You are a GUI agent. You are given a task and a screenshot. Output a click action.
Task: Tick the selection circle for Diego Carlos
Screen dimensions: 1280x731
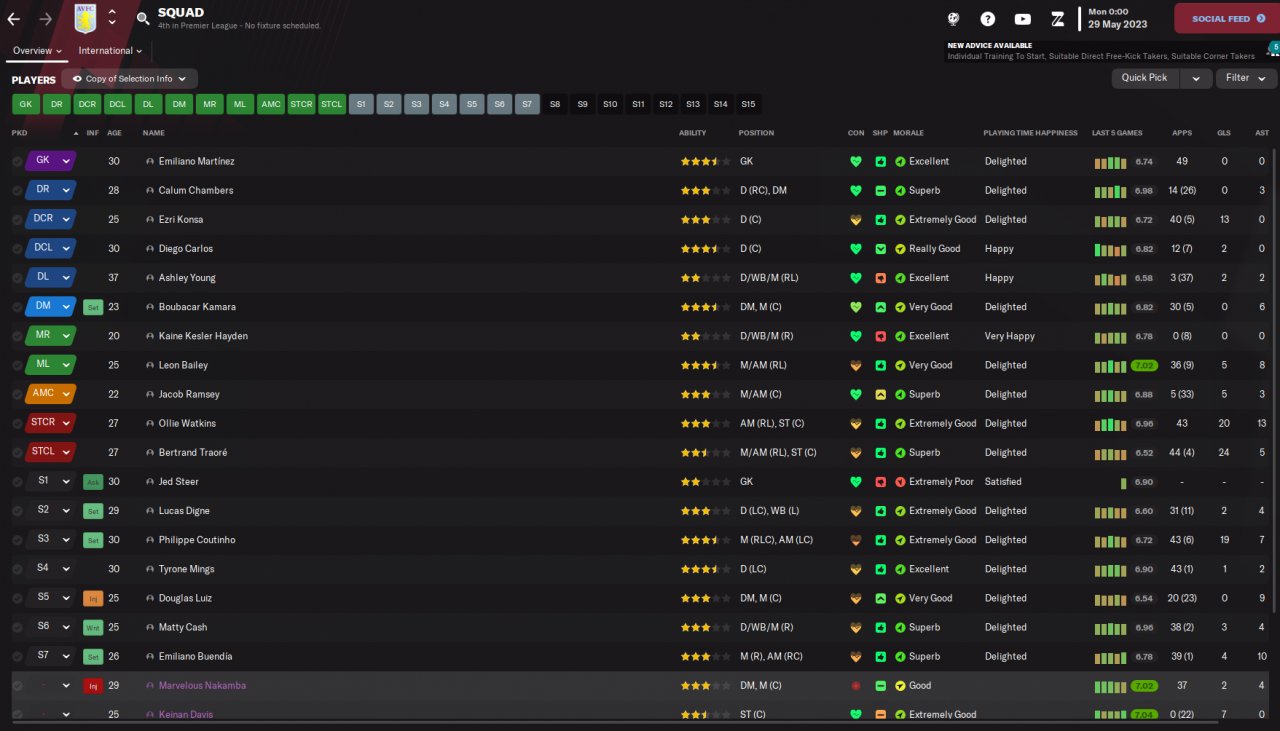point(17,249)
